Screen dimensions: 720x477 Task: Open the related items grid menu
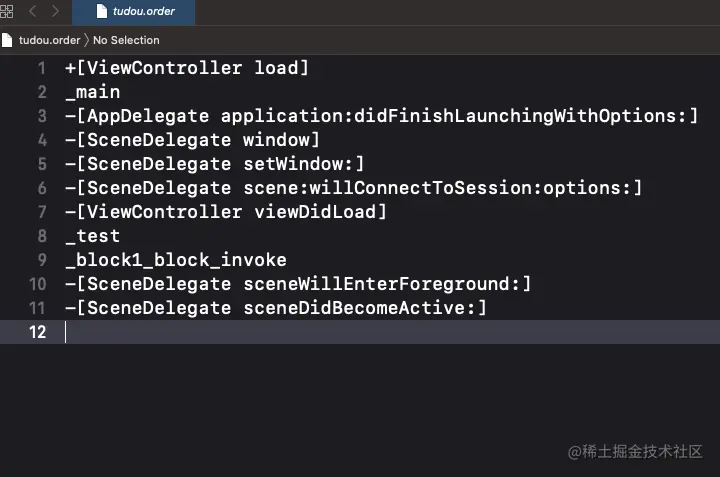tap(7, 12)
